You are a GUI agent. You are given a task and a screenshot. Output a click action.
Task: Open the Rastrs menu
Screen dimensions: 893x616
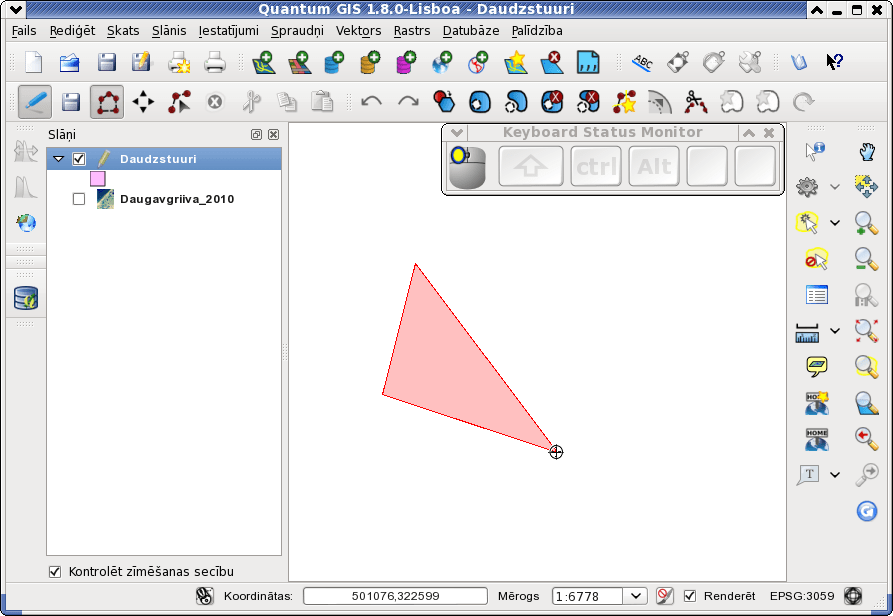[412, 31]
